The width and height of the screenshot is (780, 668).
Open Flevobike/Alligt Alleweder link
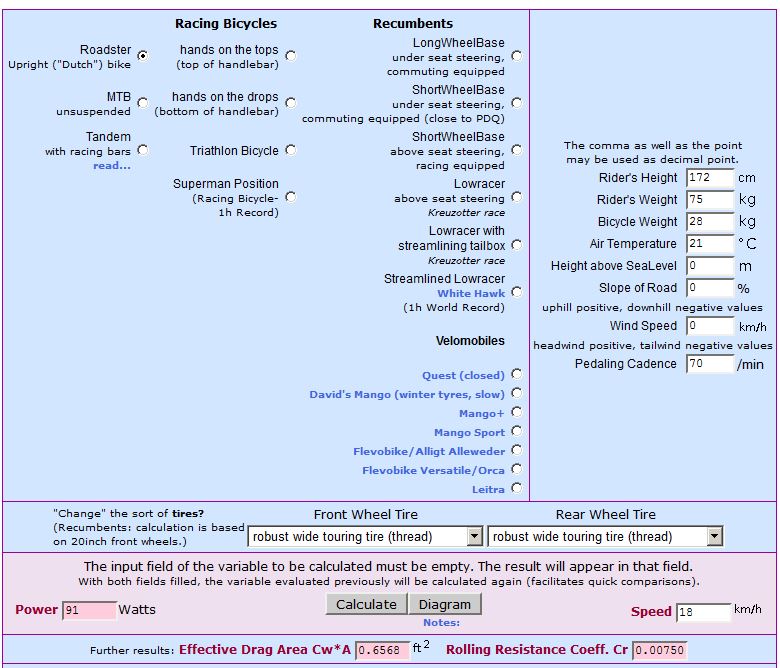tap(429, 452)
